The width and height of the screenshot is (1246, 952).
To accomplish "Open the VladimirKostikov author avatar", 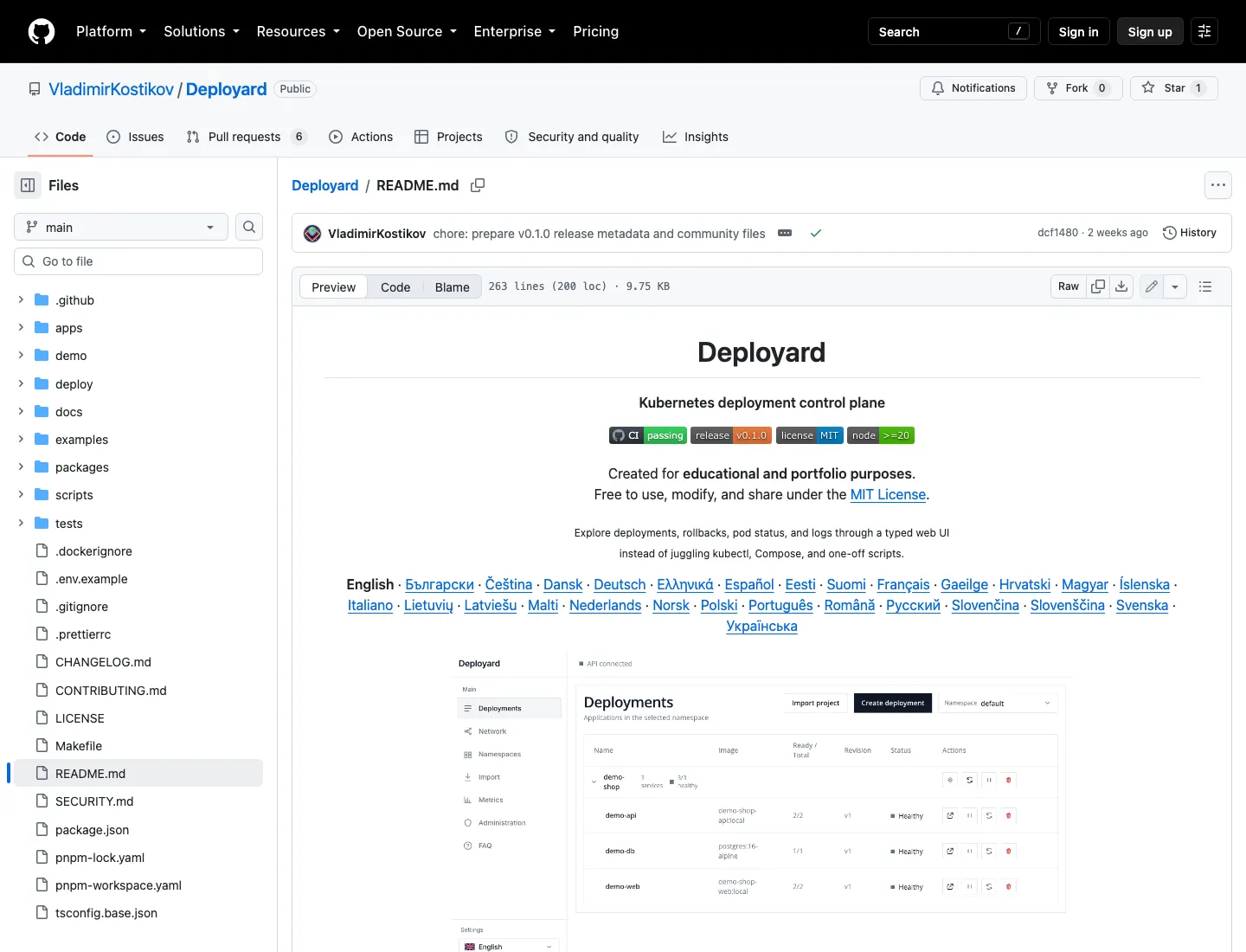I will pos(312,234).
